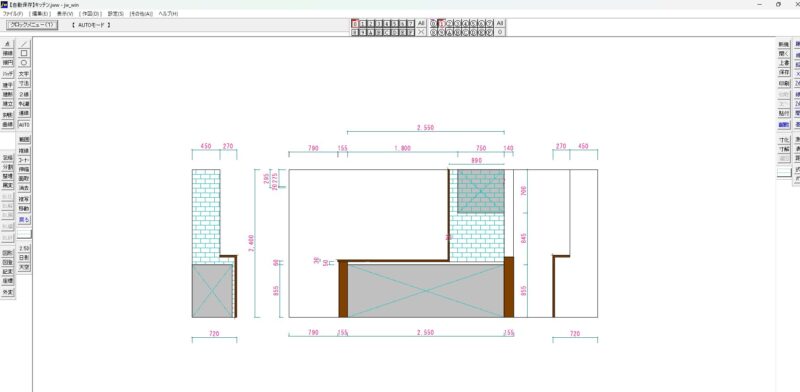Open the 2.5D view button
The width and height of the screenshot is (800, 392).
click(24, 249)
